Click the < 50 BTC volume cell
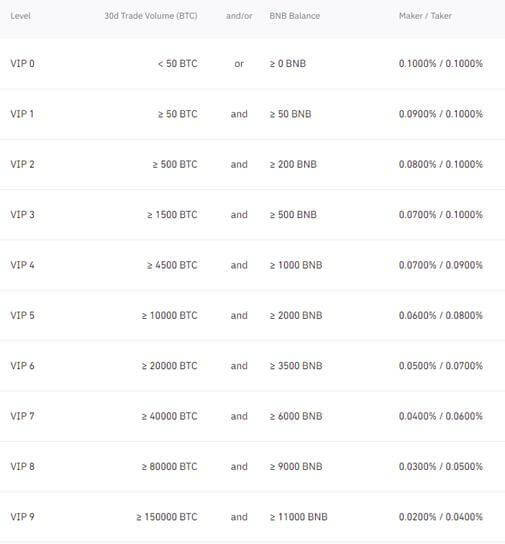 178,63
